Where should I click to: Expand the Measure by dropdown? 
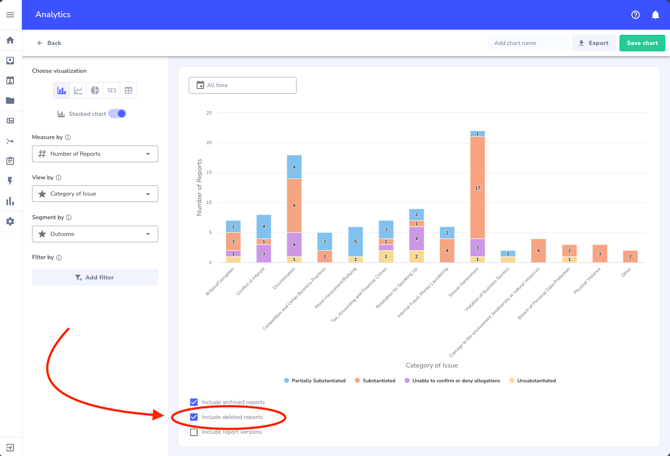tap(95, 154)
